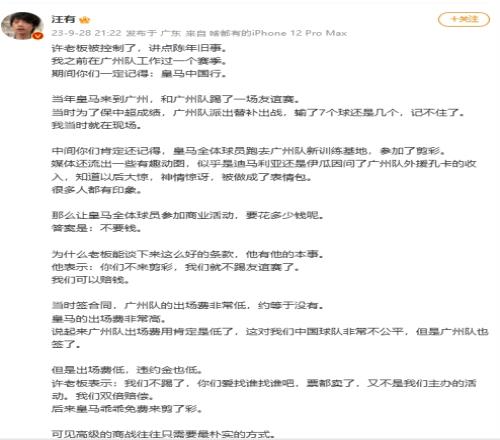This screenshot has width=500, height=440.
Task: Follow the user with the +关注 button
Action: pyautogui.click(x=464, y=19)
